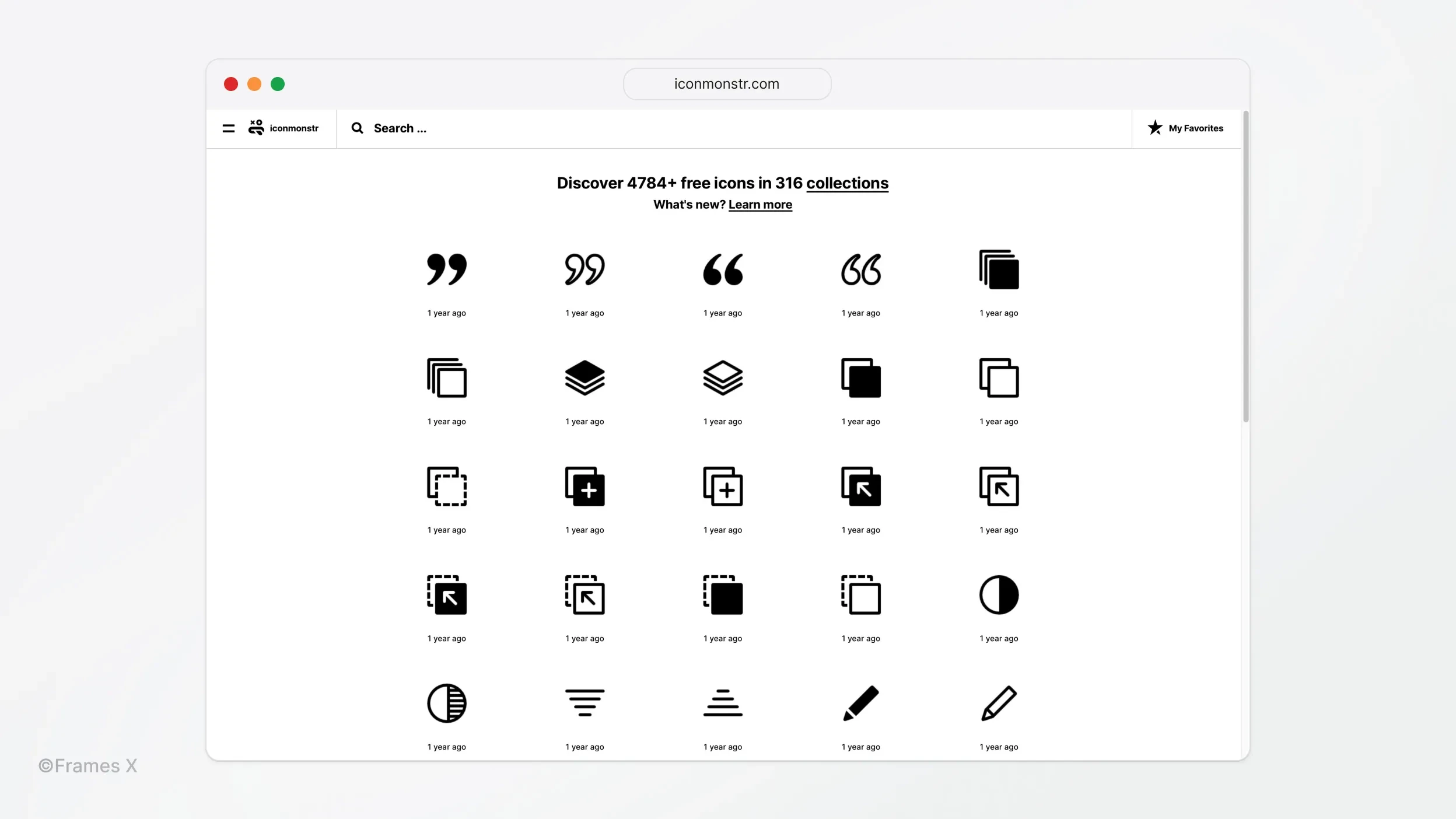Select the half-circle brightness swatch icon

[998, 596]
